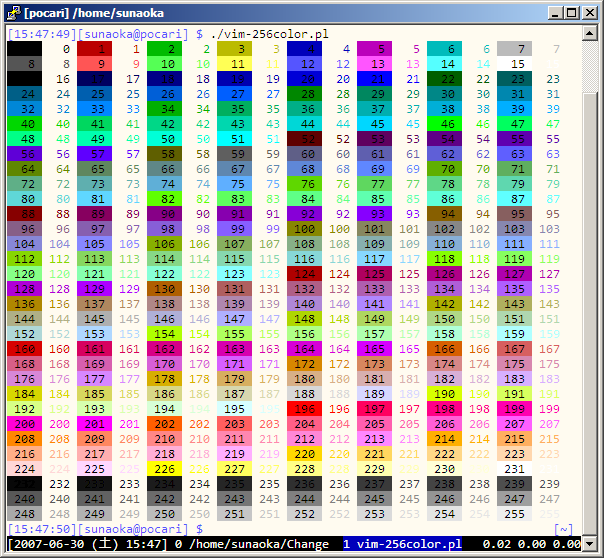The image size is (604, 558).
Task: Click the yellow color block labeled 226
Action: pos(164,469)
